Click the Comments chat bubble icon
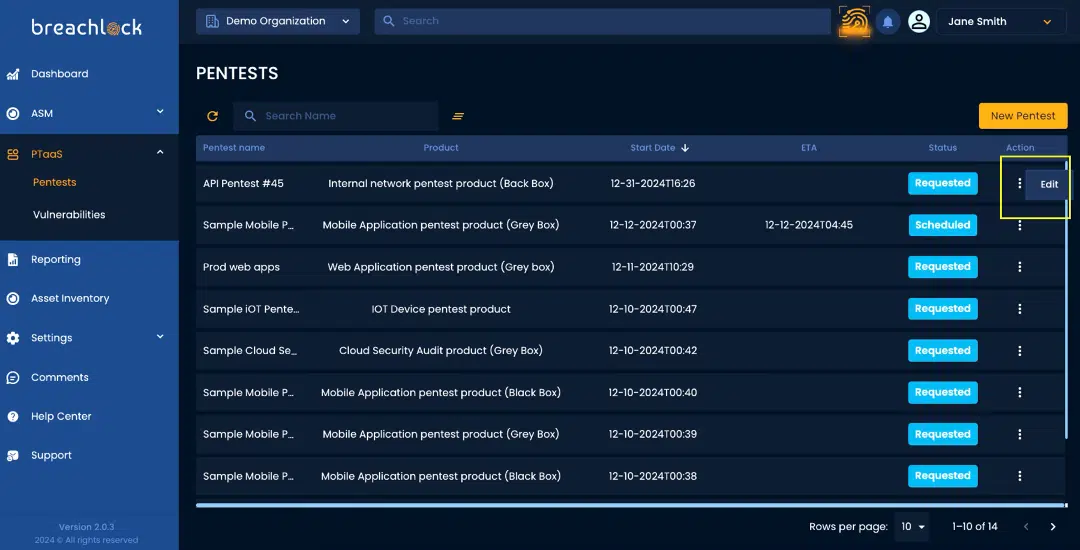Image resolution: width=1080 pixels, height=550 pixels. [x=12, y=377]
